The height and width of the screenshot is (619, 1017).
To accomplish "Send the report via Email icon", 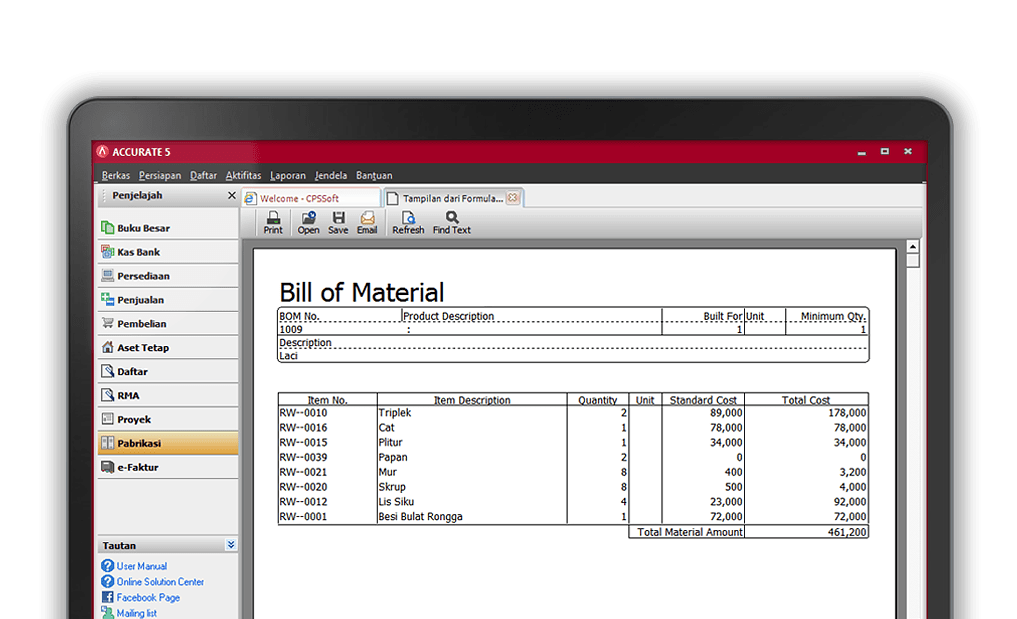I will [x=367, y=223].
